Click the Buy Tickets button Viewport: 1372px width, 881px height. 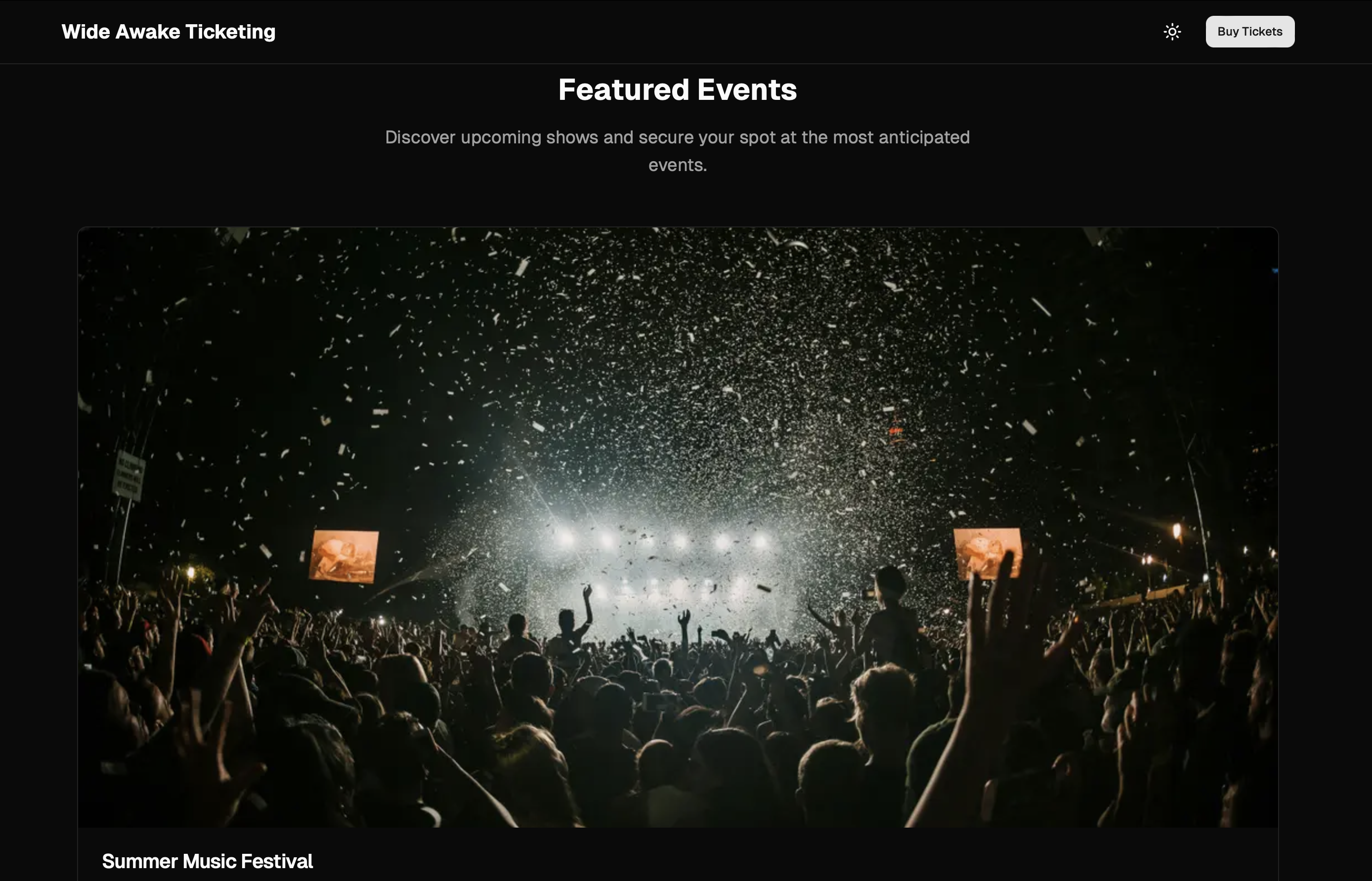pos(1250,32)
